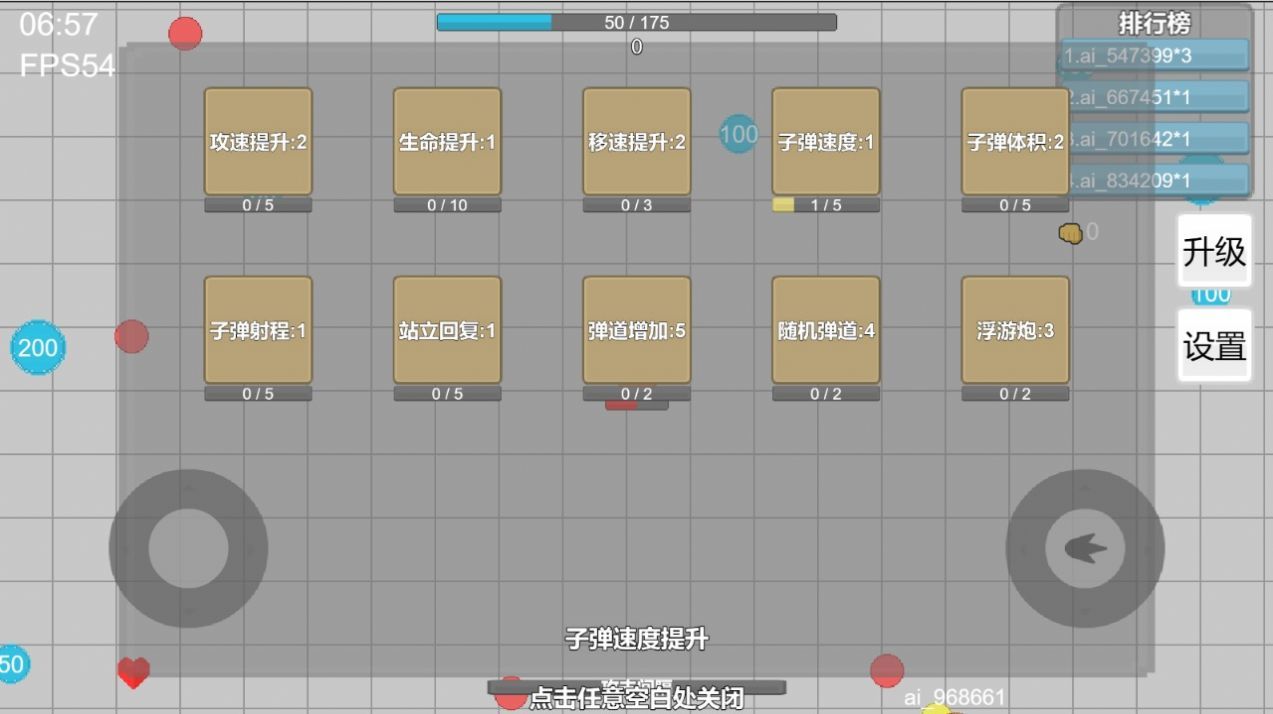Open 设置 settings button
1273x714 pixels.
(x=1214, y=346)
